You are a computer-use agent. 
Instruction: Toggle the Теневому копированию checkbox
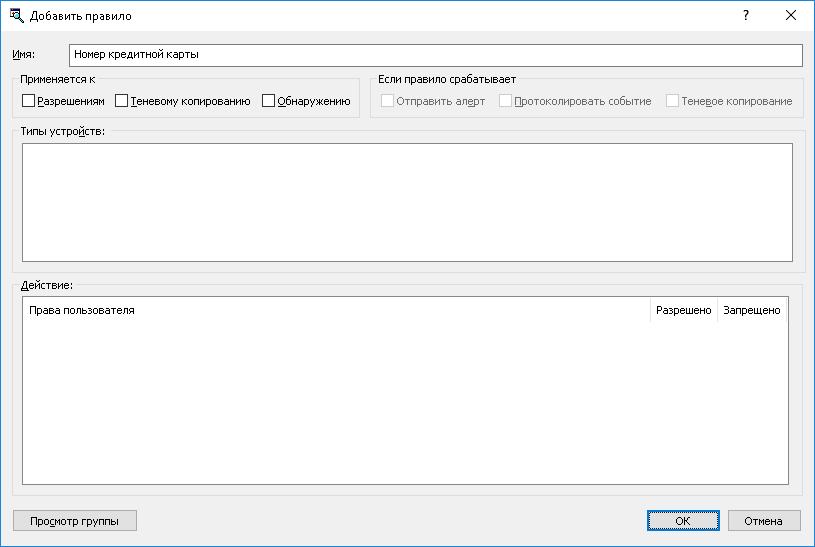122,101
